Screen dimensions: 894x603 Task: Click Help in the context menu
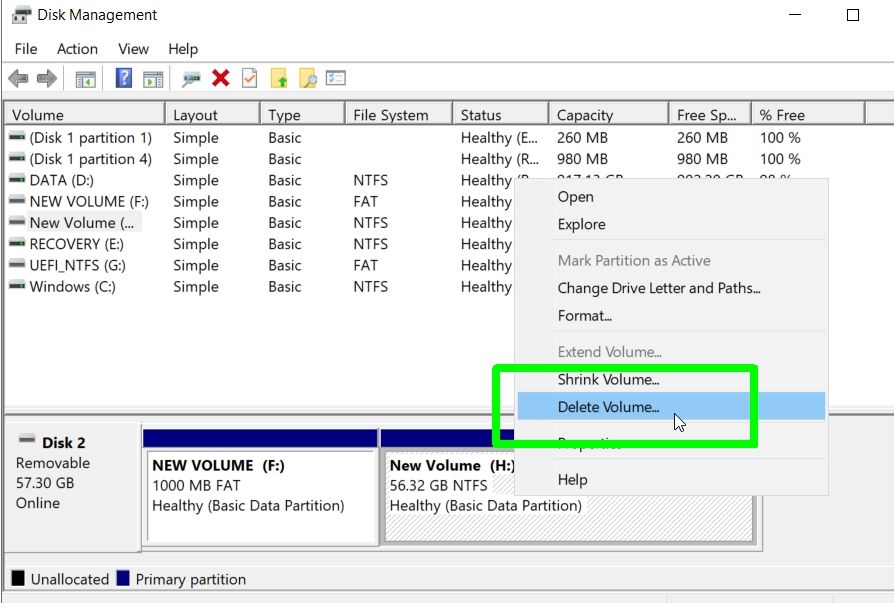[x=671, y=479]
